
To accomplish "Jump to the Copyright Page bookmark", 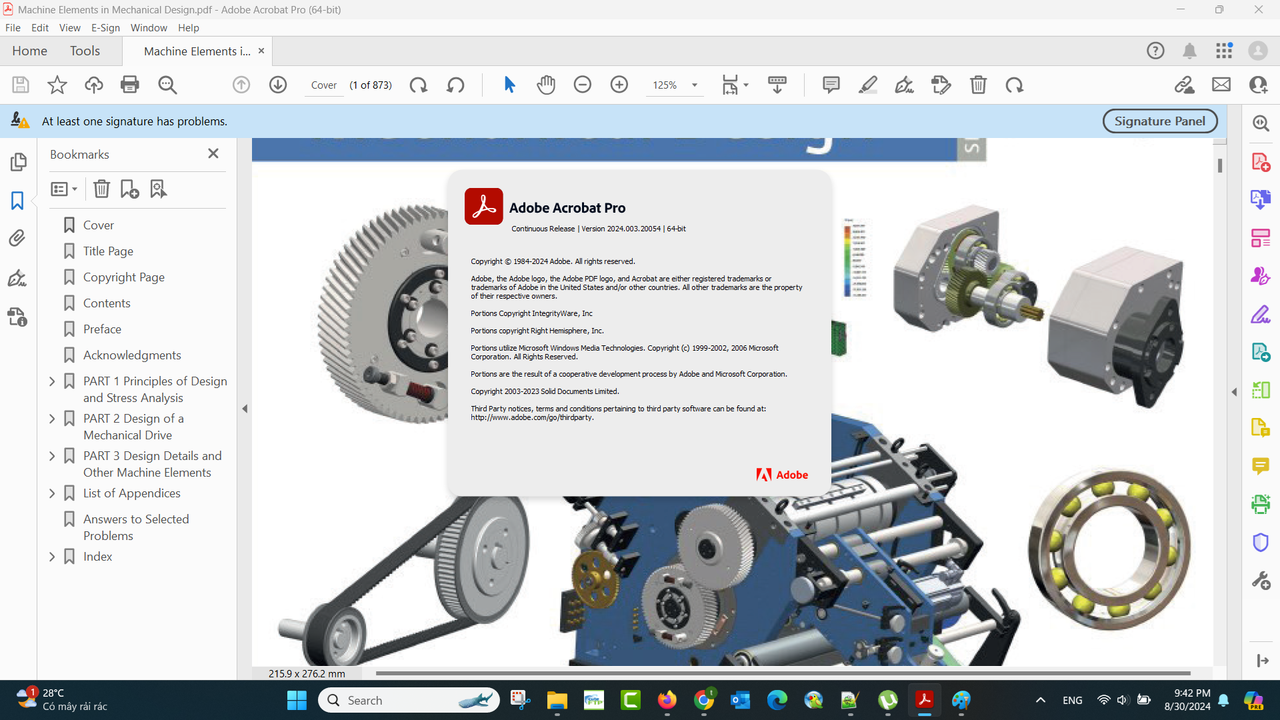I will tap(124, 277).
